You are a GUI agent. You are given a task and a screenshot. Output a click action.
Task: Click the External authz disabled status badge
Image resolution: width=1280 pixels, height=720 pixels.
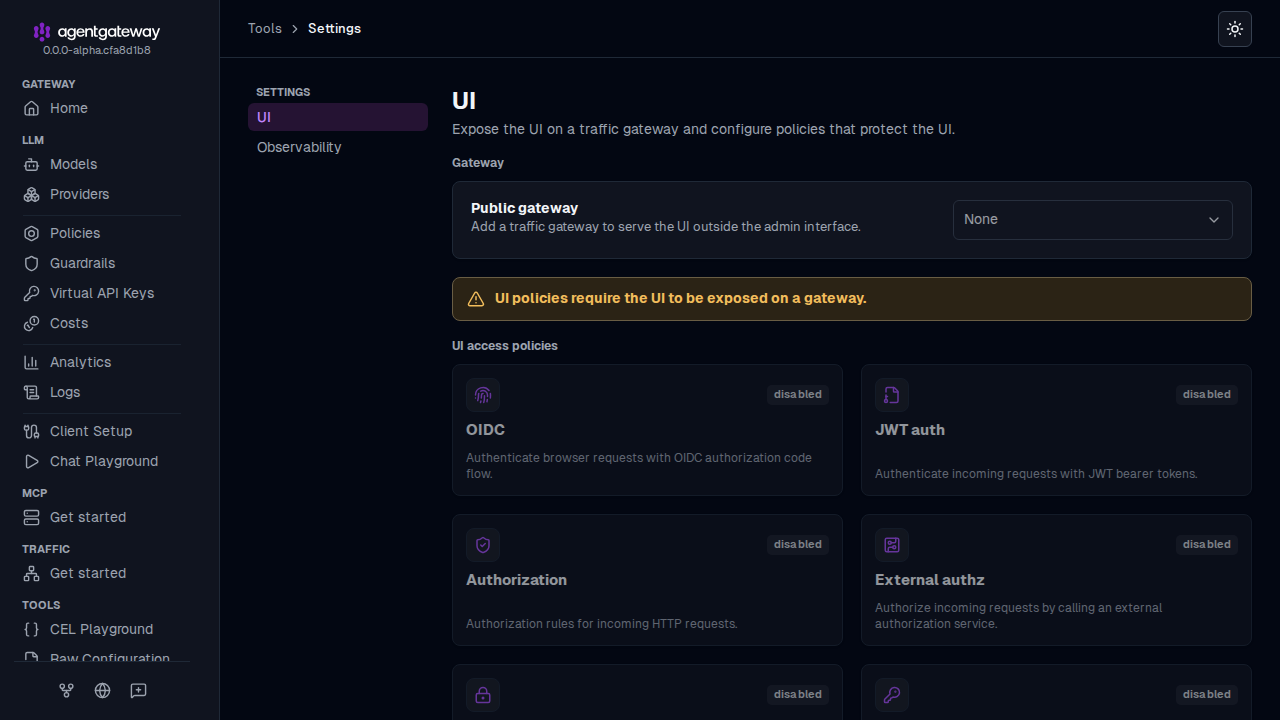(1207, 544)
